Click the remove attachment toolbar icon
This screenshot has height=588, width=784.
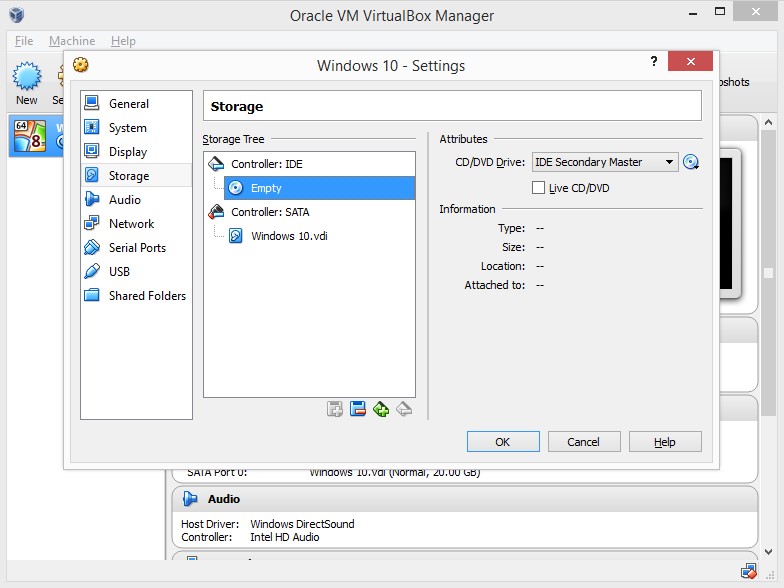(x=358, y=410)
